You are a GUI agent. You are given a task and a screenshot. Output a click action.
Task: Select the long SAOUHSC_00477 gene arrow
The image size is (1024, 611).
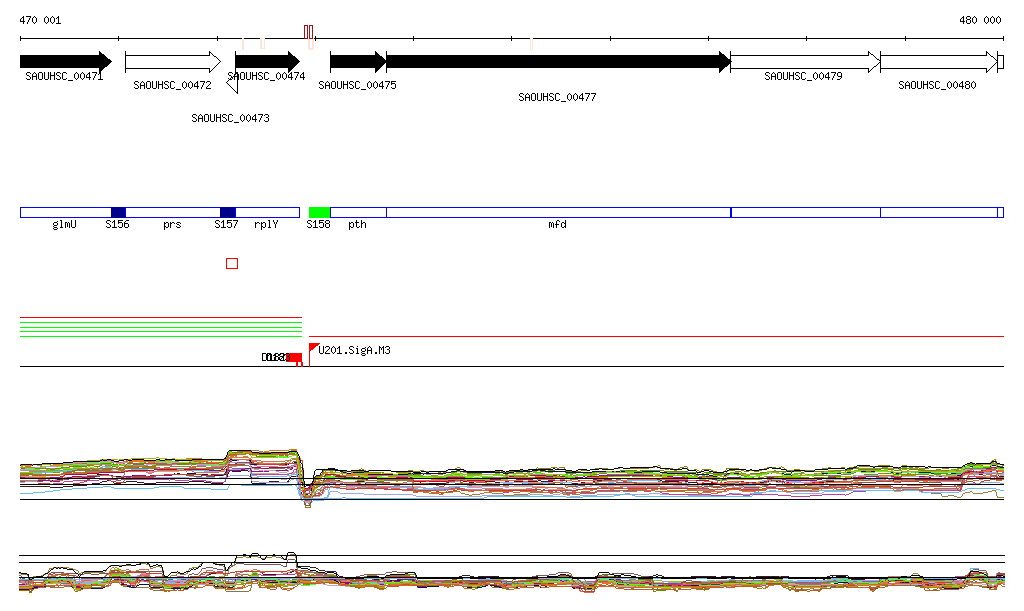click(x=558, y=62)
